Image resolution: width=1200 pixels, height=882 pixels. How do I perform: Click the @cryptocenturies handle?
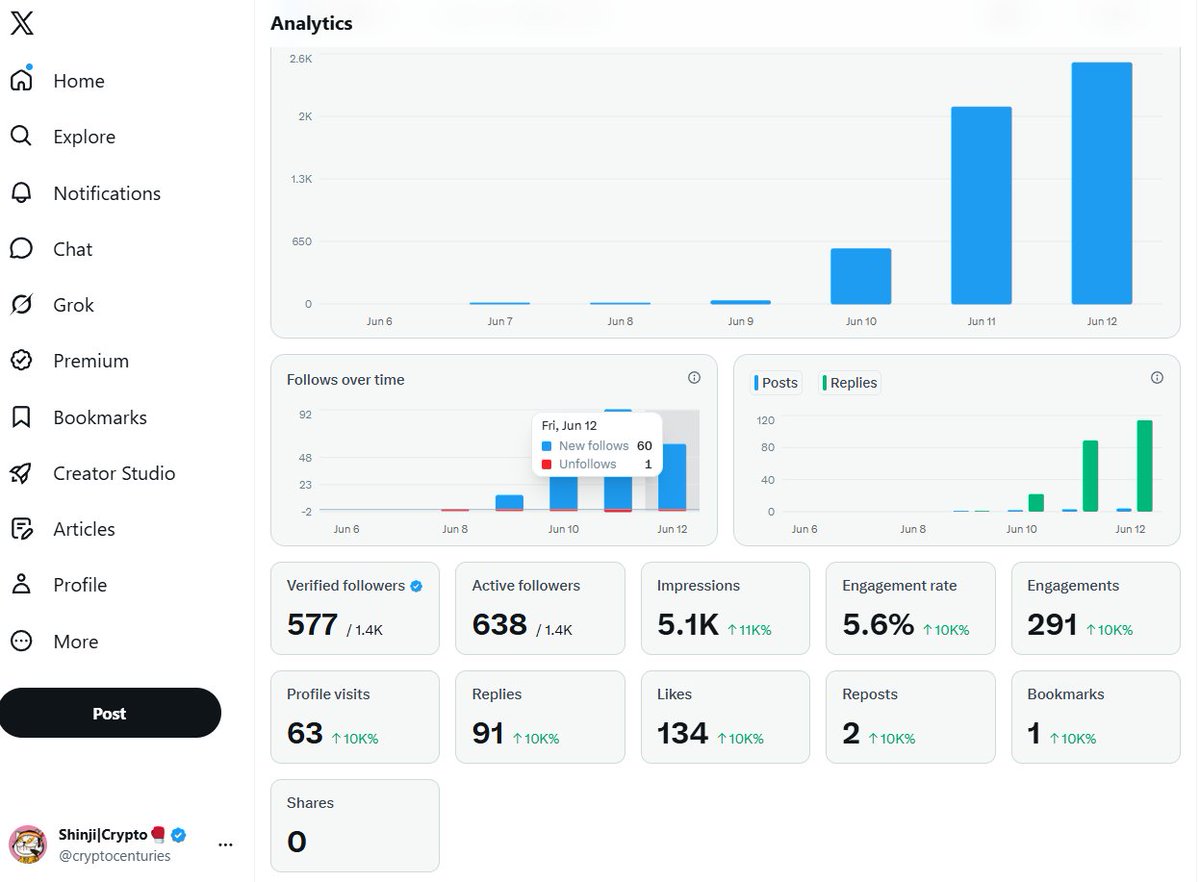click(115, 856)
